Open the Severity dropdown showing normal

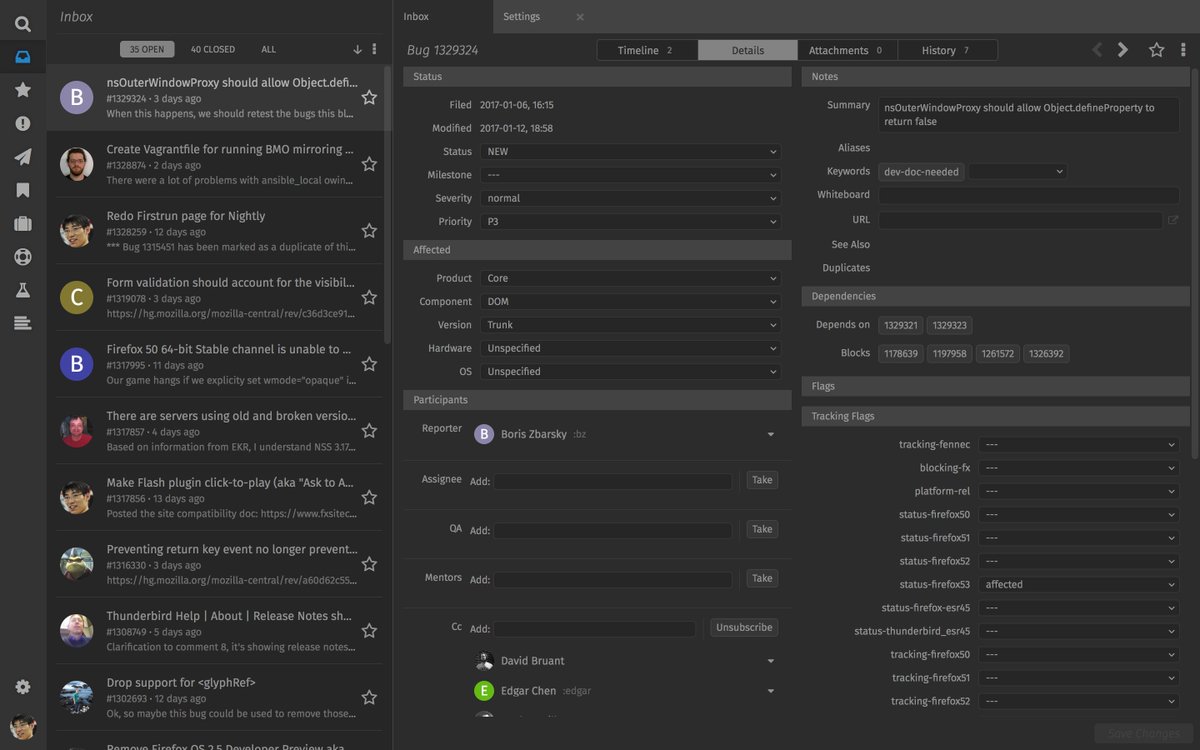click(629, 198)
